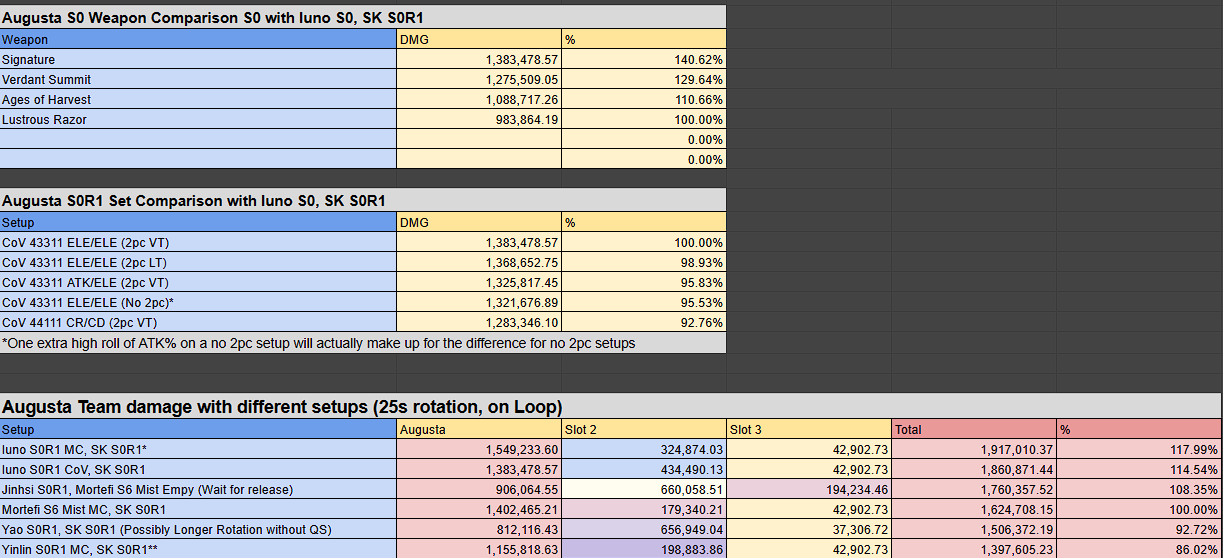
Task: Click the damage value 1,325,817.45
Action: tap(479, 283)
